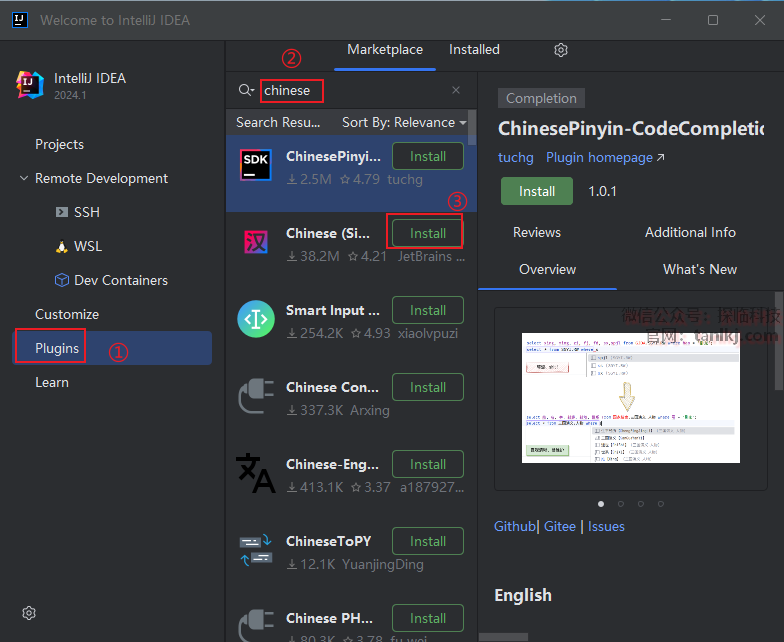The height and width of the screenshot is (642, 784).
Task: Switch to the What's New tab
Action: pos(699,269)
